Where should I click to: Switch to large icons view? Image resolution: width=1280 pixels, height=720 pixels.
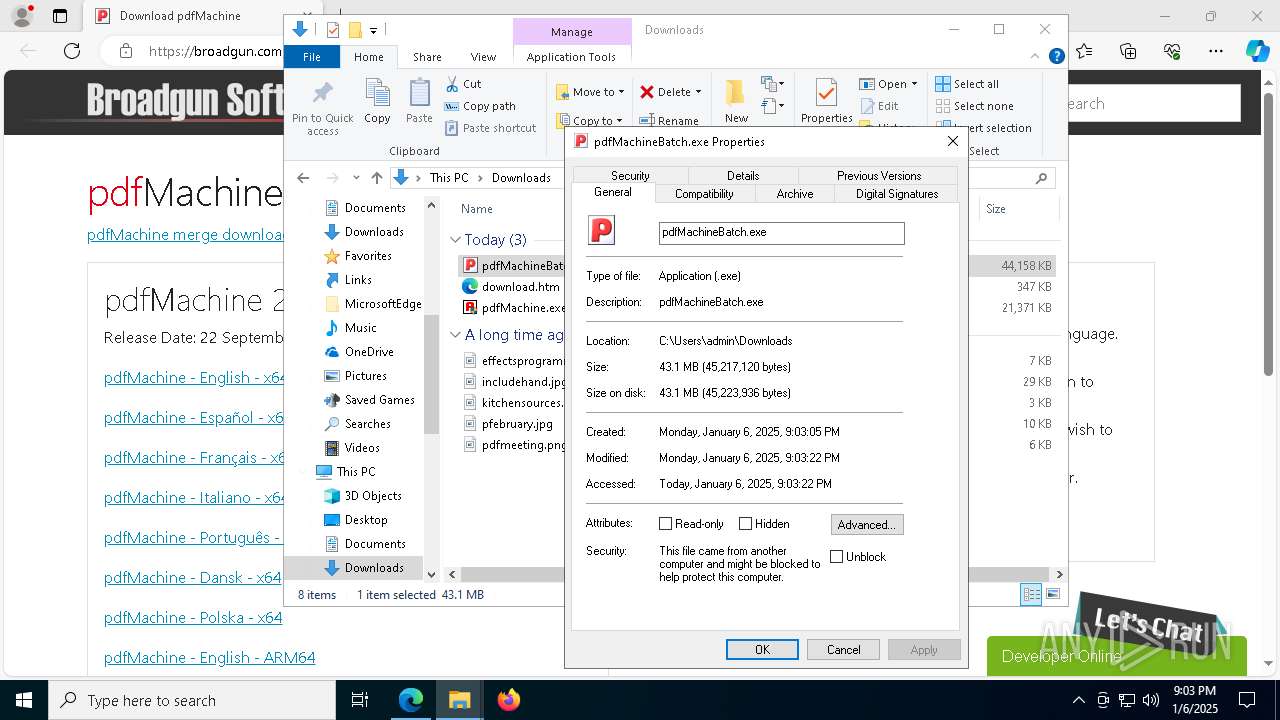point(1052,594)
